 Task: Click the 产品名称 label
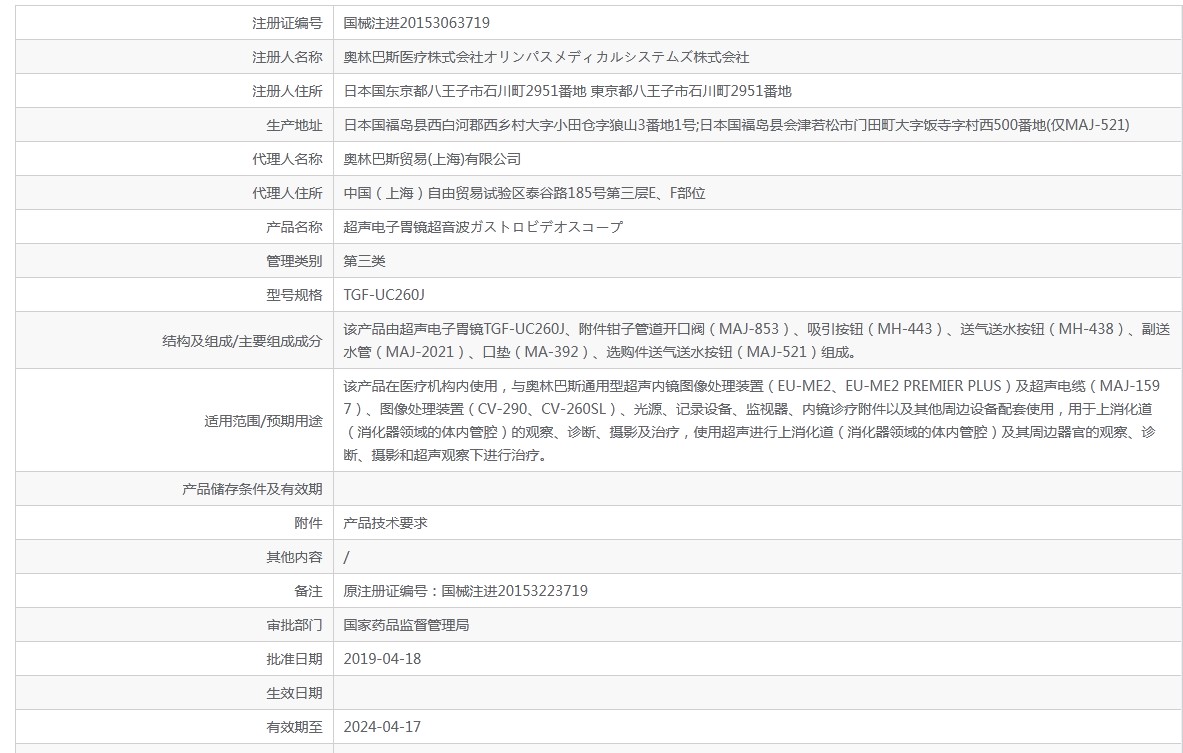click(294, 227)
